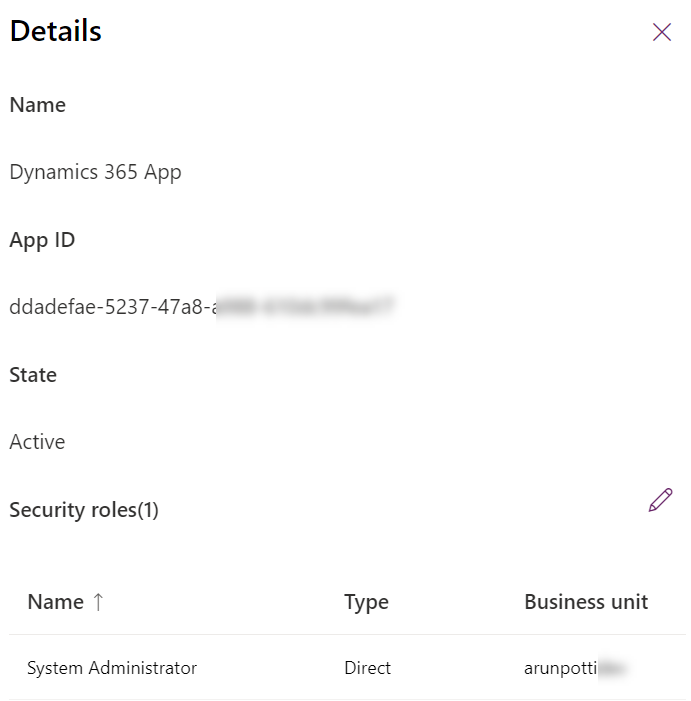Viewport: 691px width, 701px height.
Task: Sort by the Name column header
Action: click(x=55, y=602)
